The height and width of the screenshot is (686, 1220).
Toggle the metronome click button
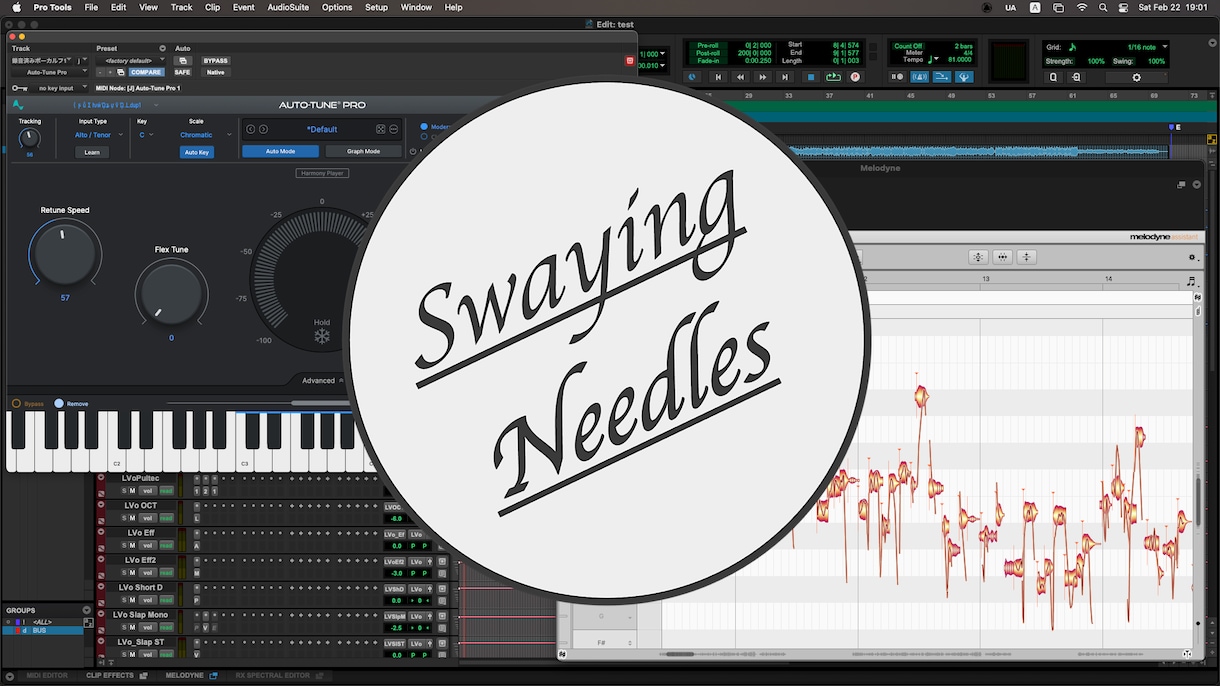(919, 77)
